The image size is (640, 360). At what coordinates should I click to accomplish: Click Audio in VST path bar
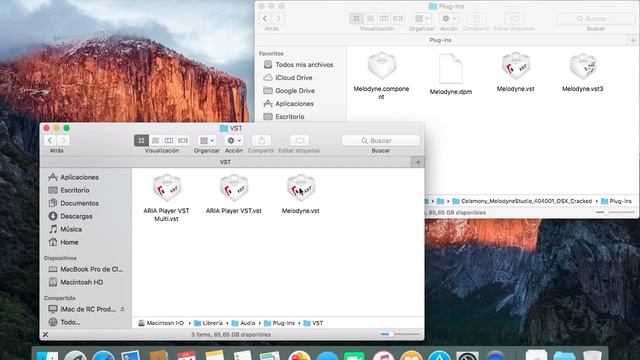pos(244,323)
